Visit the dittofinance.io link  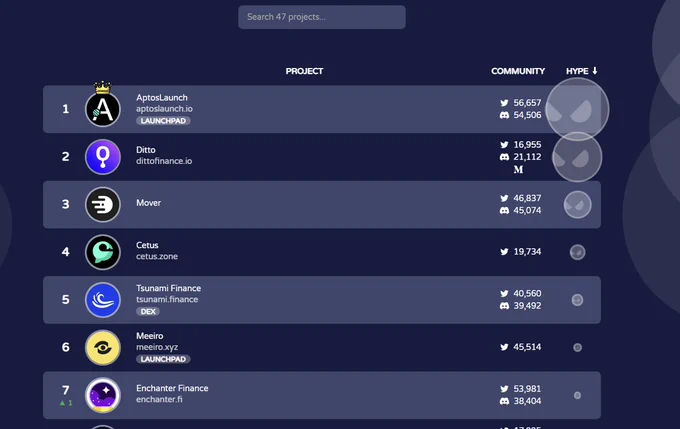[164, 161]
